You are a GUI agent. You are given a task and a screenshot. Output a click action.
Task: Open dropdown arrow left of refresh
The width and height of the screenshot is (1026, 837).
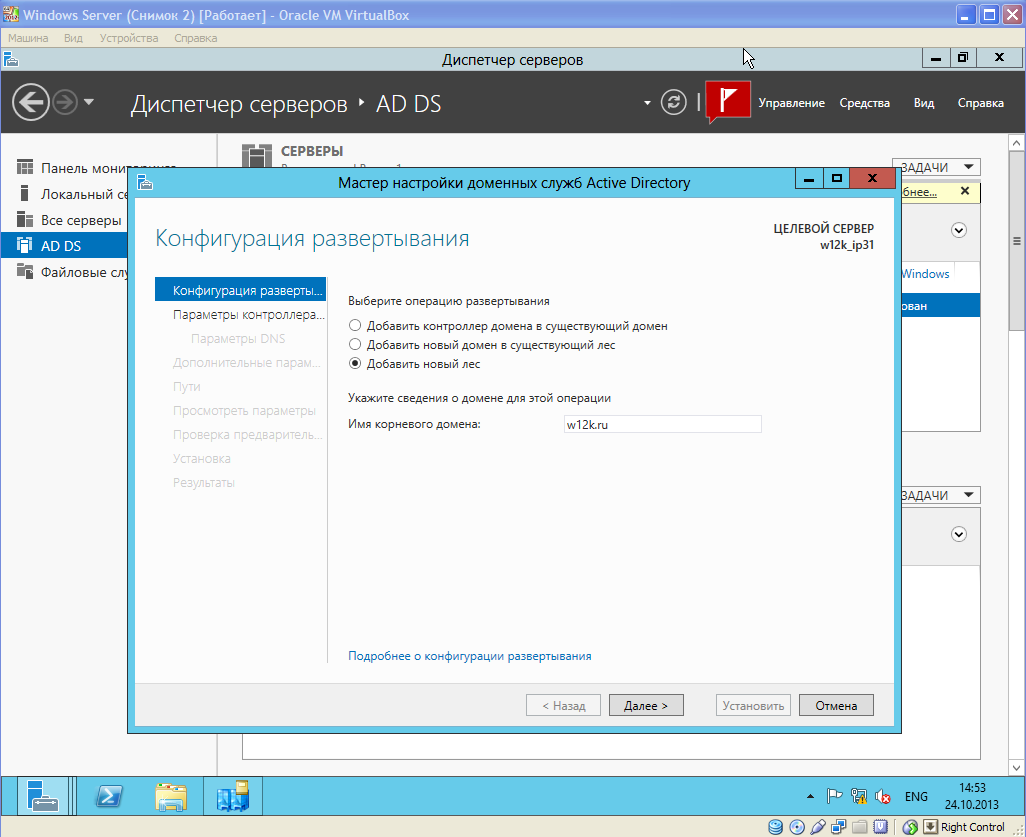pos(647,103)
